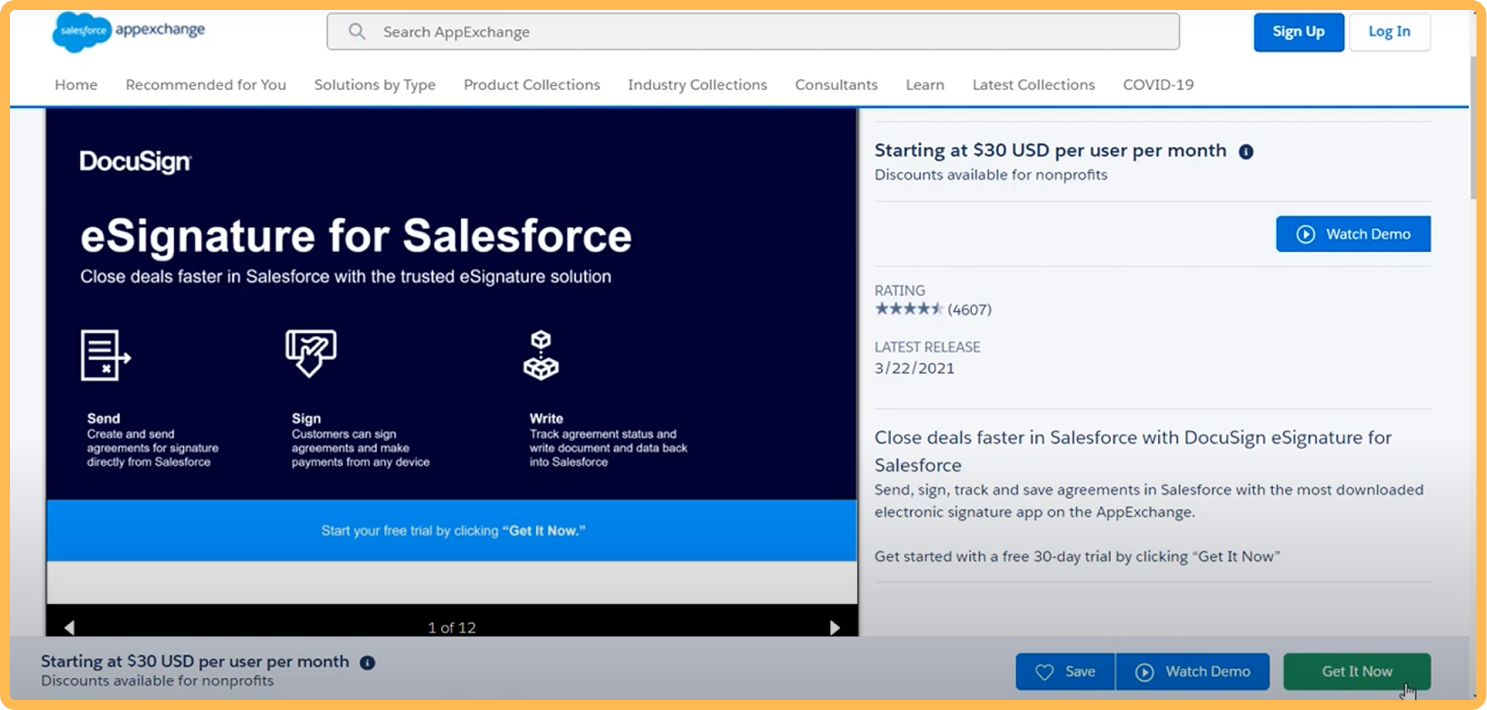
Task: Click the '1 of 12' slide counter
Action: tap(452, 628)
